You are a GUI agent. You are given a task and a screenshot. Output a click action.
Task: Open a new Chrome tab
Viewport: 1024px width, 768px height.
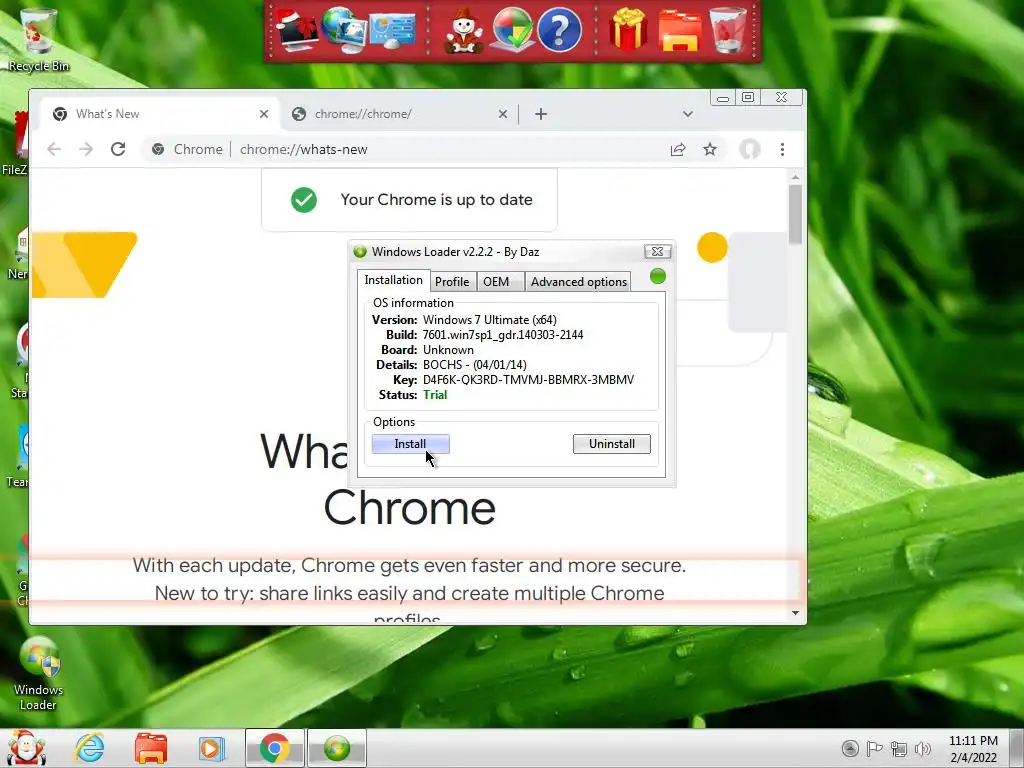541,114
